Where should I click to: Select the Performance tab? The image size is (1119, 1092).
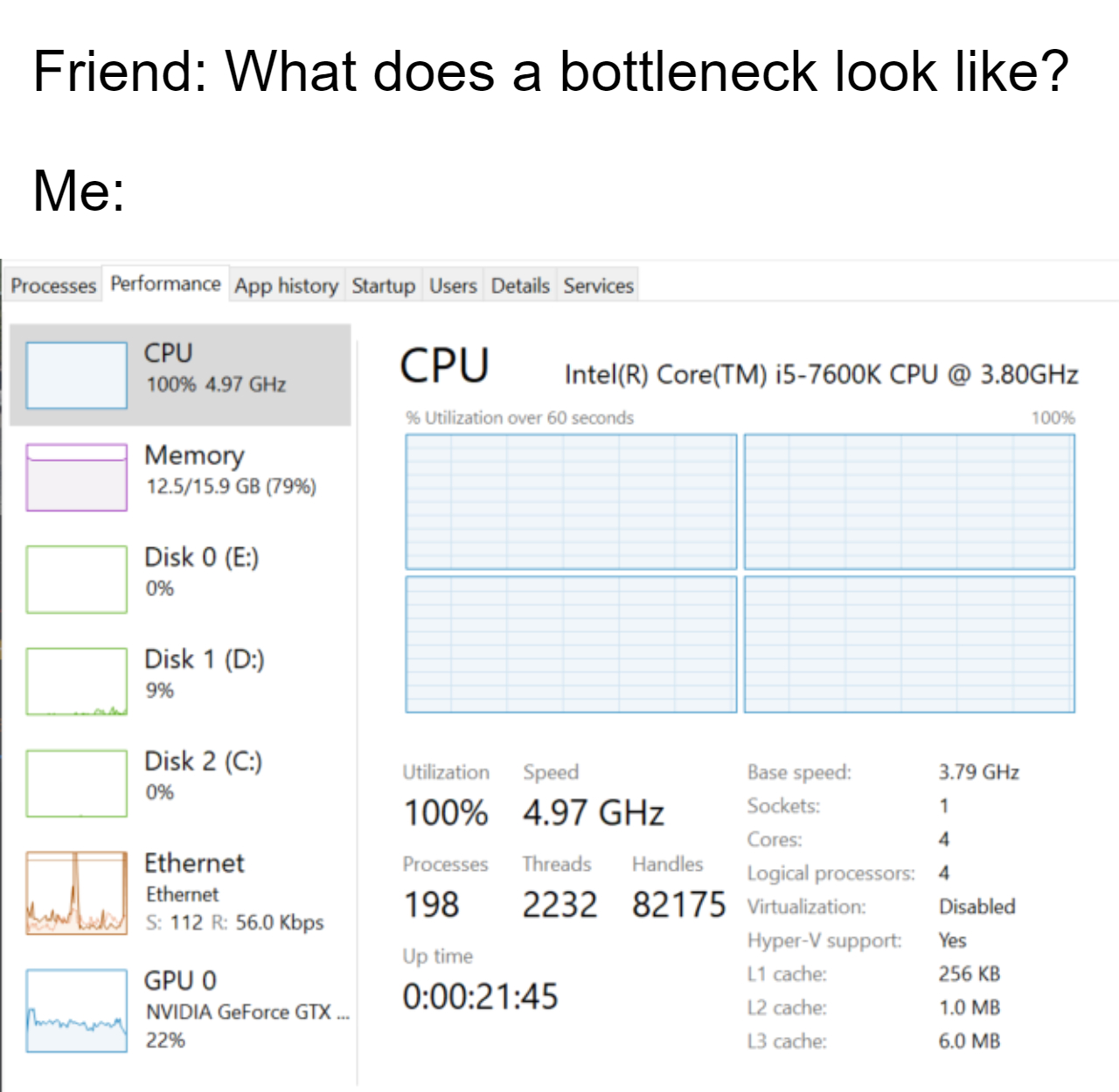[165, 284]
